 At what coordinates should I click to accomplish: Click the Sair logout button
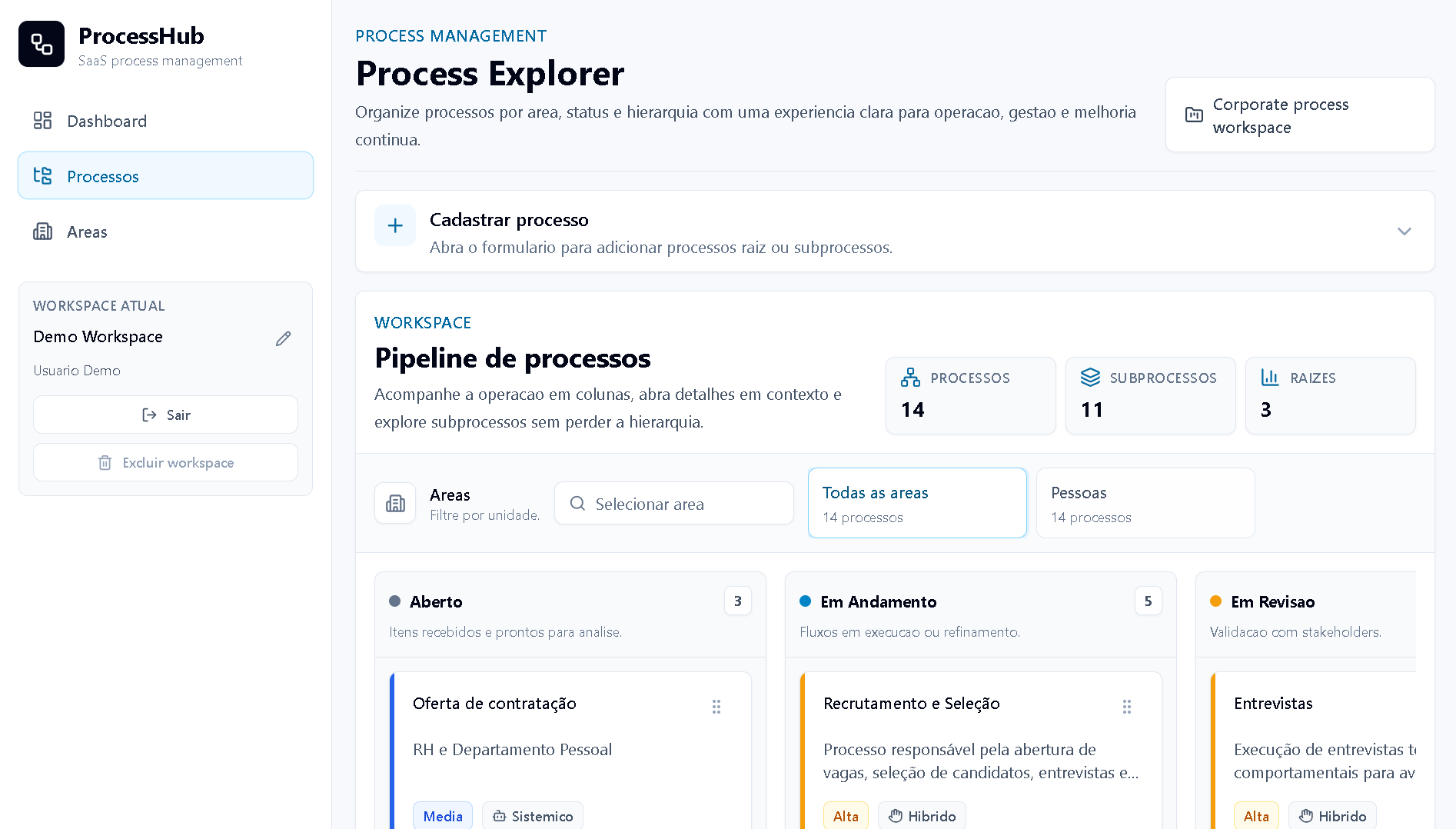165,414
